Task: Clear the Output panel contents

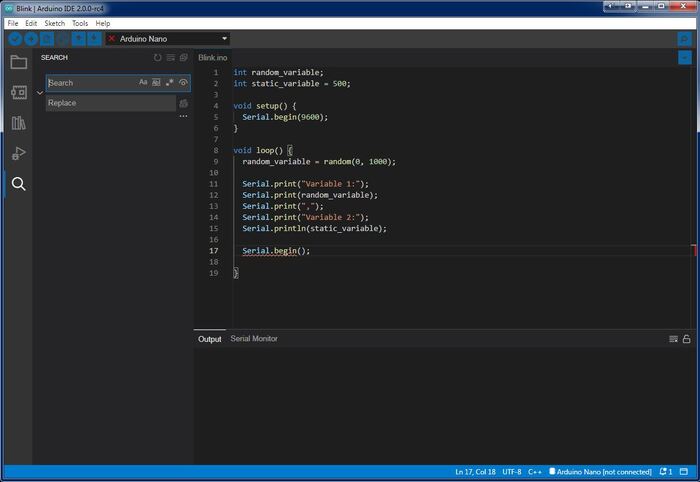Action: click(x=673, y=339)
